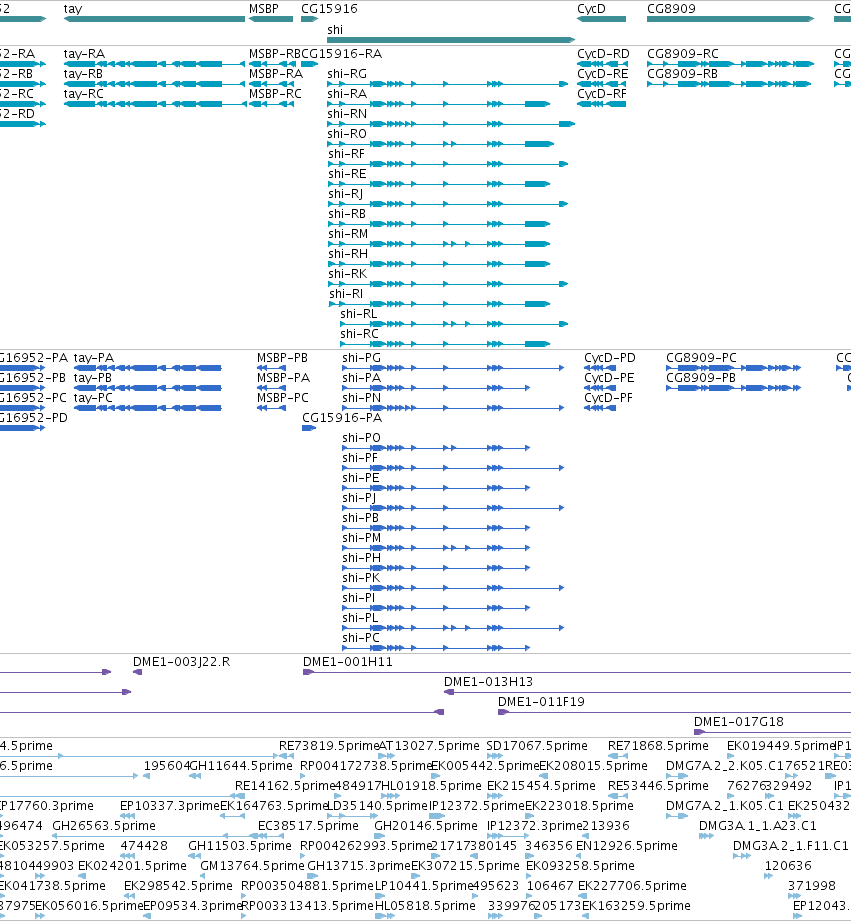The width and height of the screenshot is (851, 921).
Task: Select BAC clone DME1-011F19
Action: tap(541, 702)
